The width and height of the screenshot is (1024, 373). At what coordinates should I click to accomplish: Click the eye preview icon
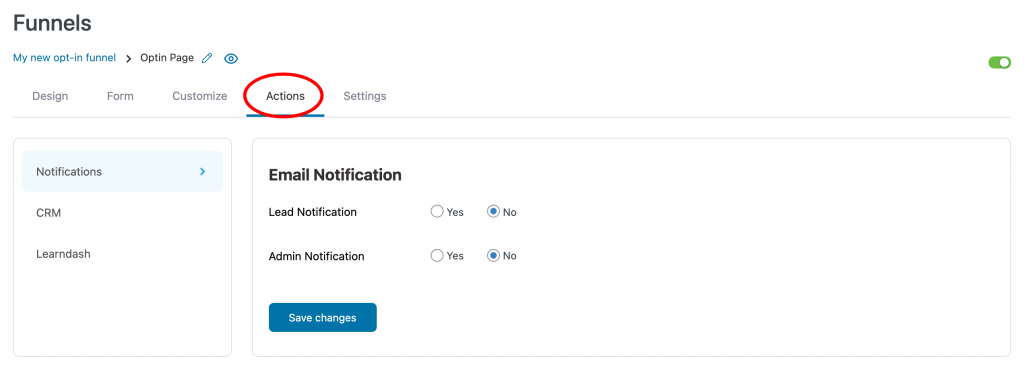click(x=231, y=59)
